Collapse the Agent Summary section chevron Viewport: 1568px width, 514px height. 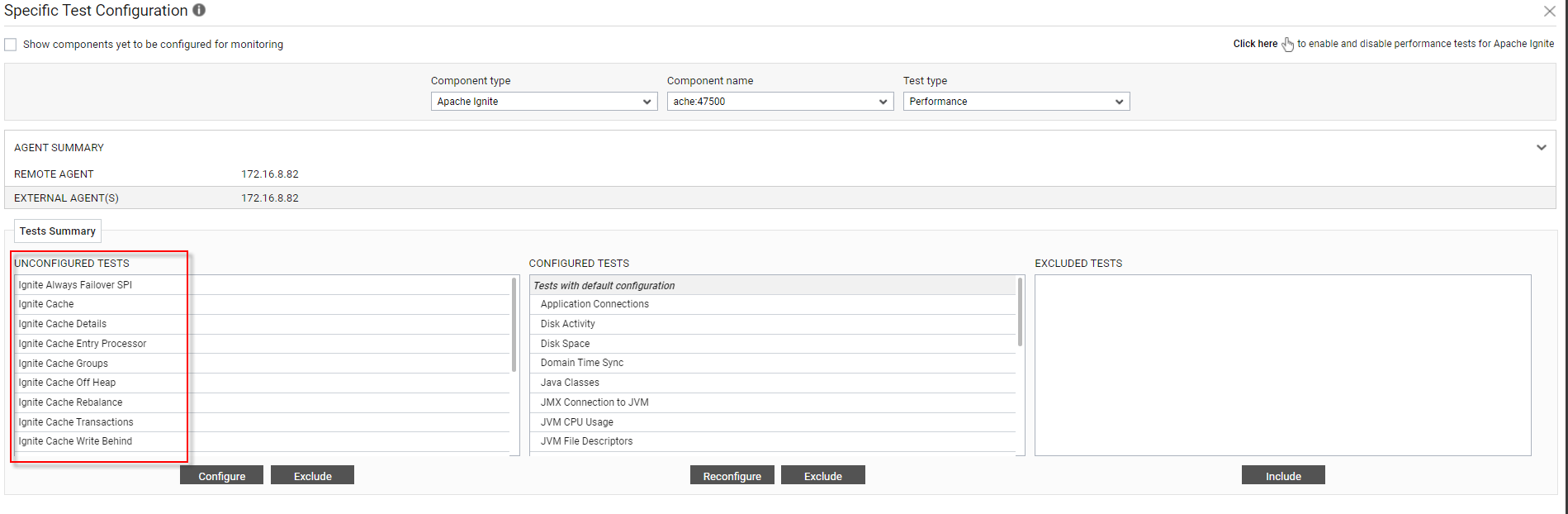[1541, 148]
